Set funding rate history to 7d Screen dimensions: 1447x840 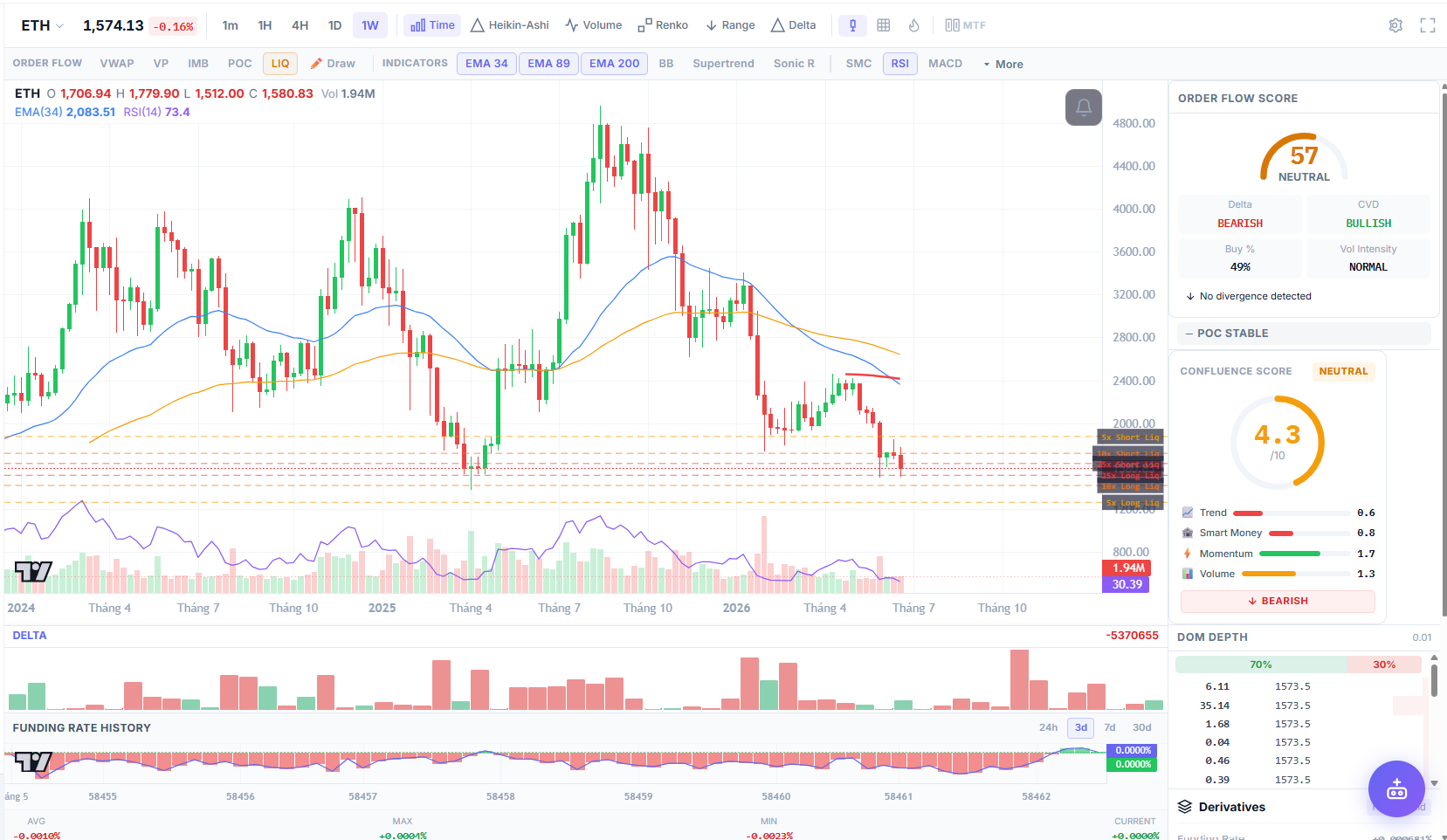(1110, 727)
